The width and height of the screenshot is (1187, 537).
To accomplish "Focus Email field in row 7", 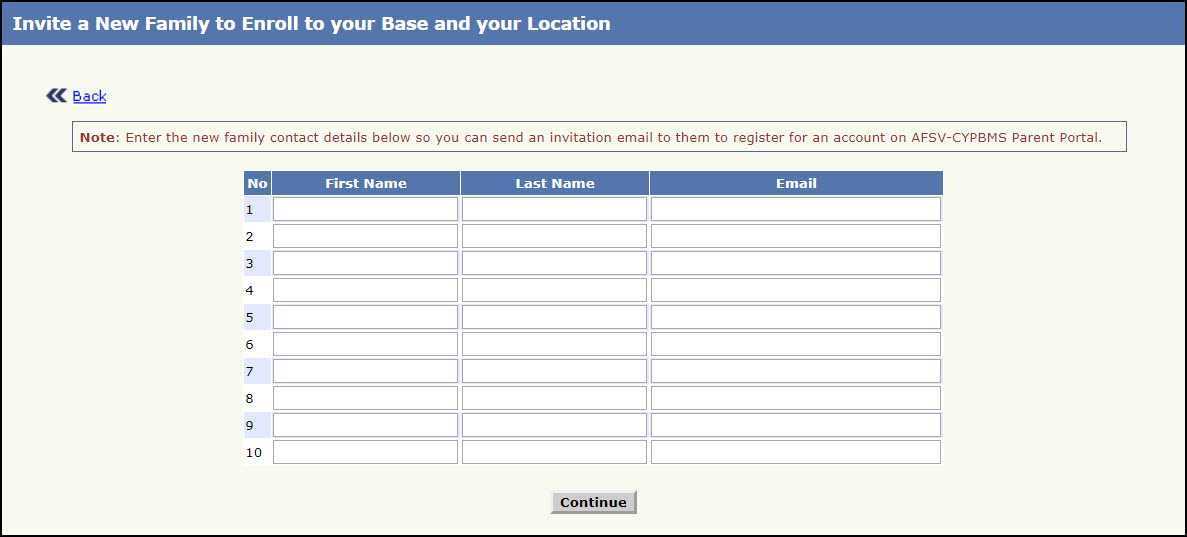I will pyautogui.click(x=795, y=371).
